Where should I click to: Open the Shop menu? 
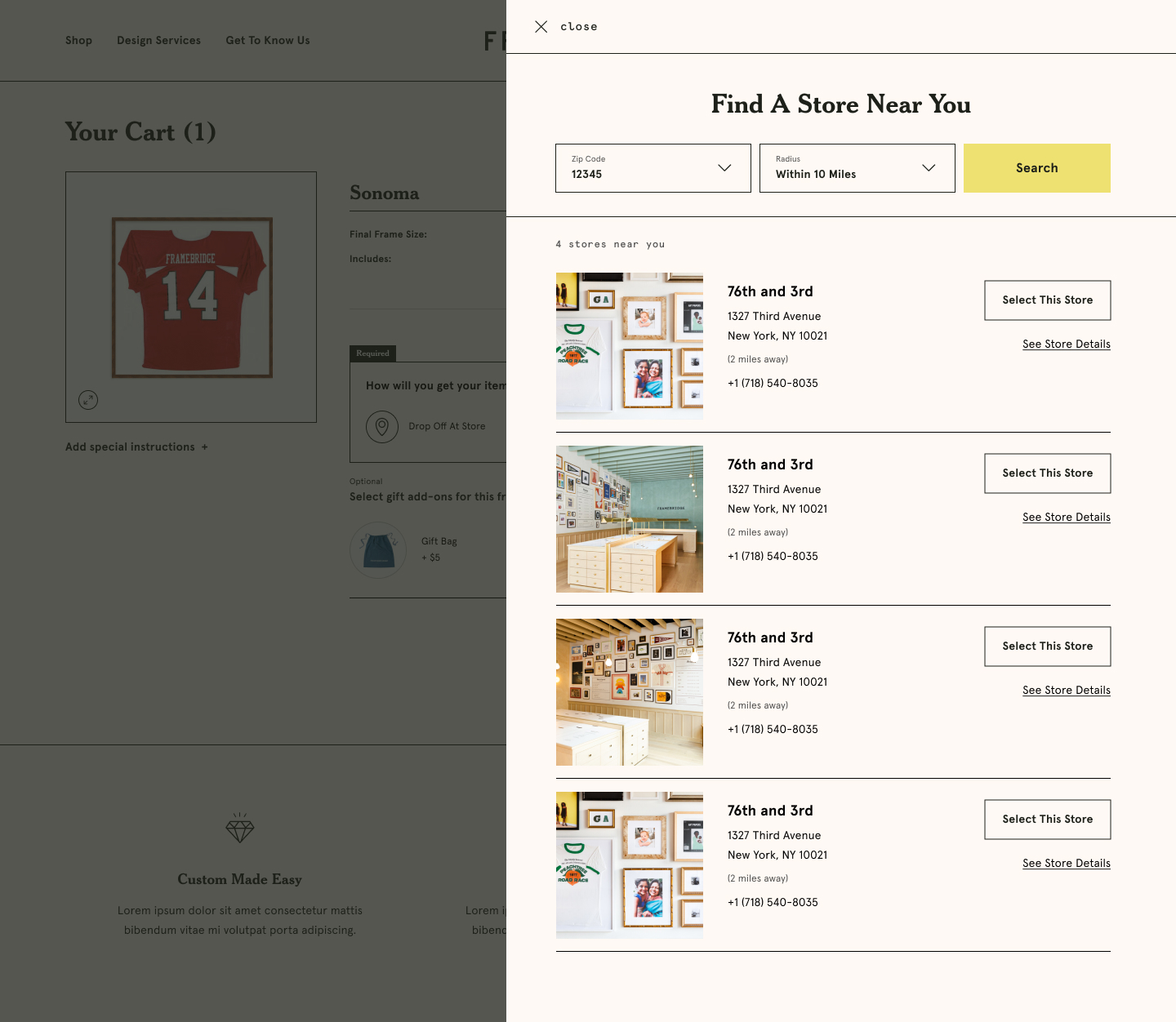[x=78, y=40]
